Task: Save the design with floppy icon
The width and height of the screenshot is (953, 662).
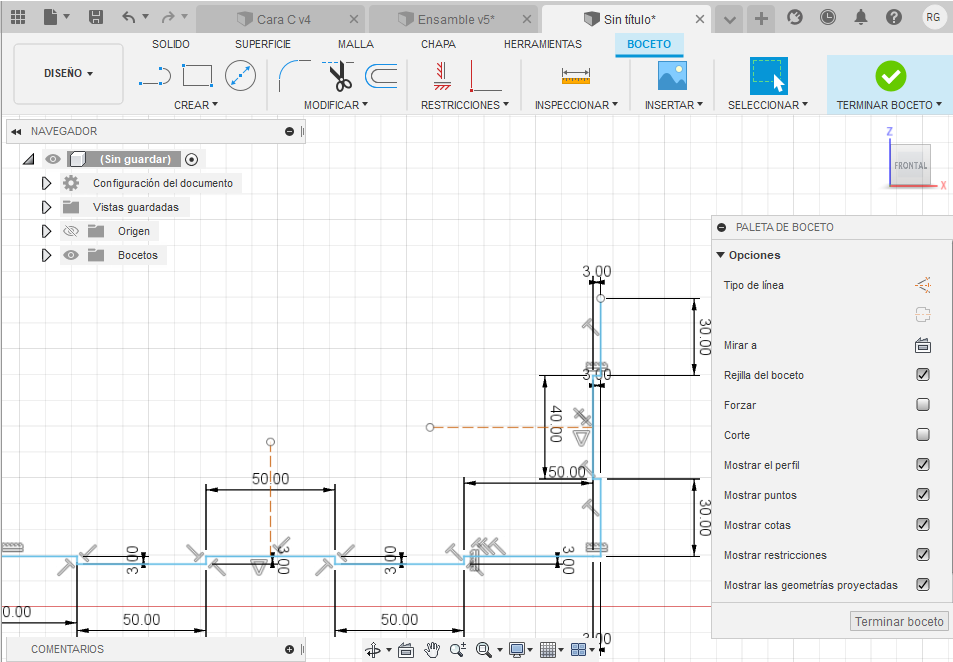Action: point(95,17)
